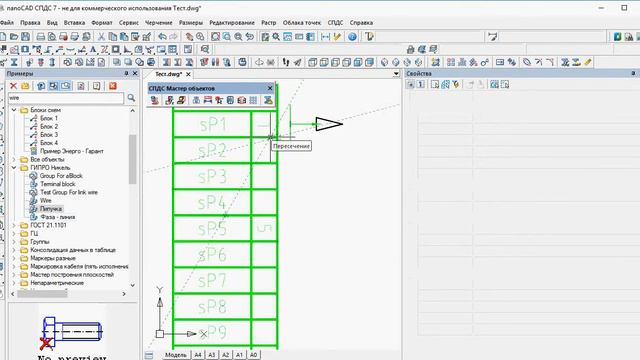The image size is (640, 360).
Task: Click the Redo arrow icon
Action: pyautogui.click(x=173, y=37)
